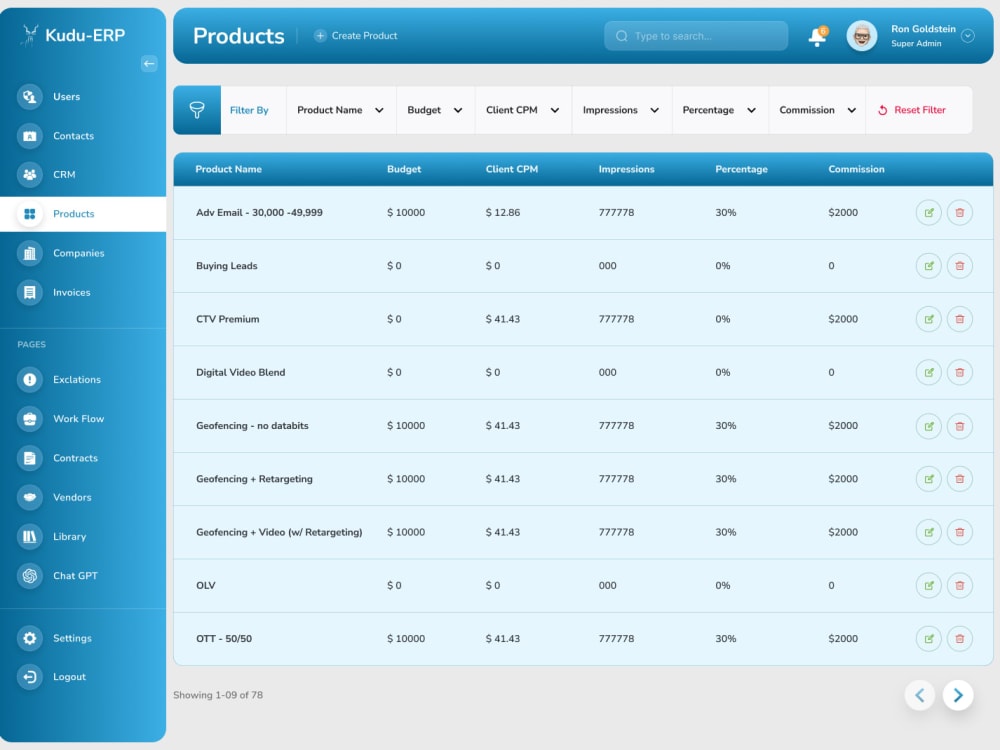The width and height of the screenshot is (1000, 750).
Task: Expand the Client CPM dropdown
Action: coord(522,110)
